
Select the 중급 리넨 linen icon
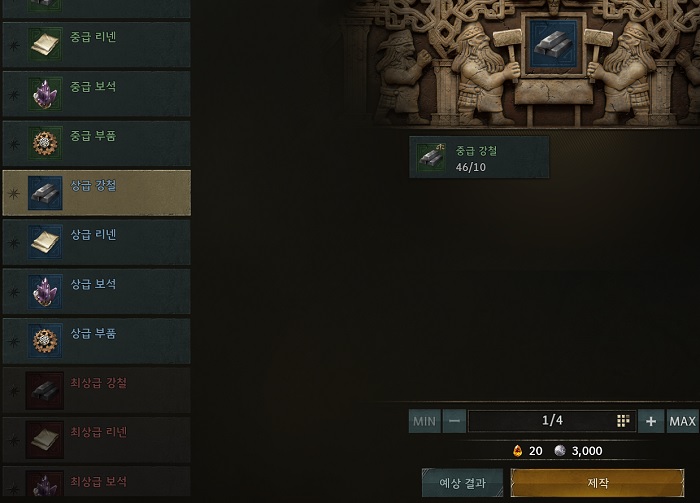45,44
